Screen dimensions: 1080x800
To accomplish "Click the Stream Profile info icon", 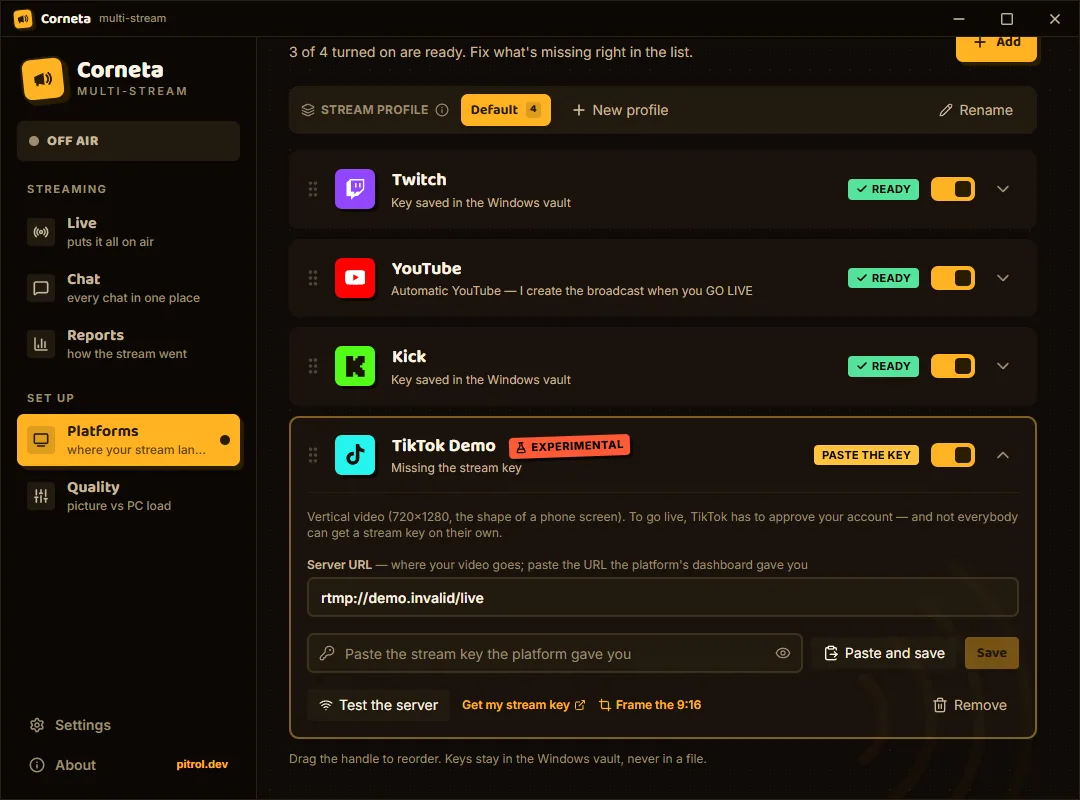I will [x=442, y=110].
